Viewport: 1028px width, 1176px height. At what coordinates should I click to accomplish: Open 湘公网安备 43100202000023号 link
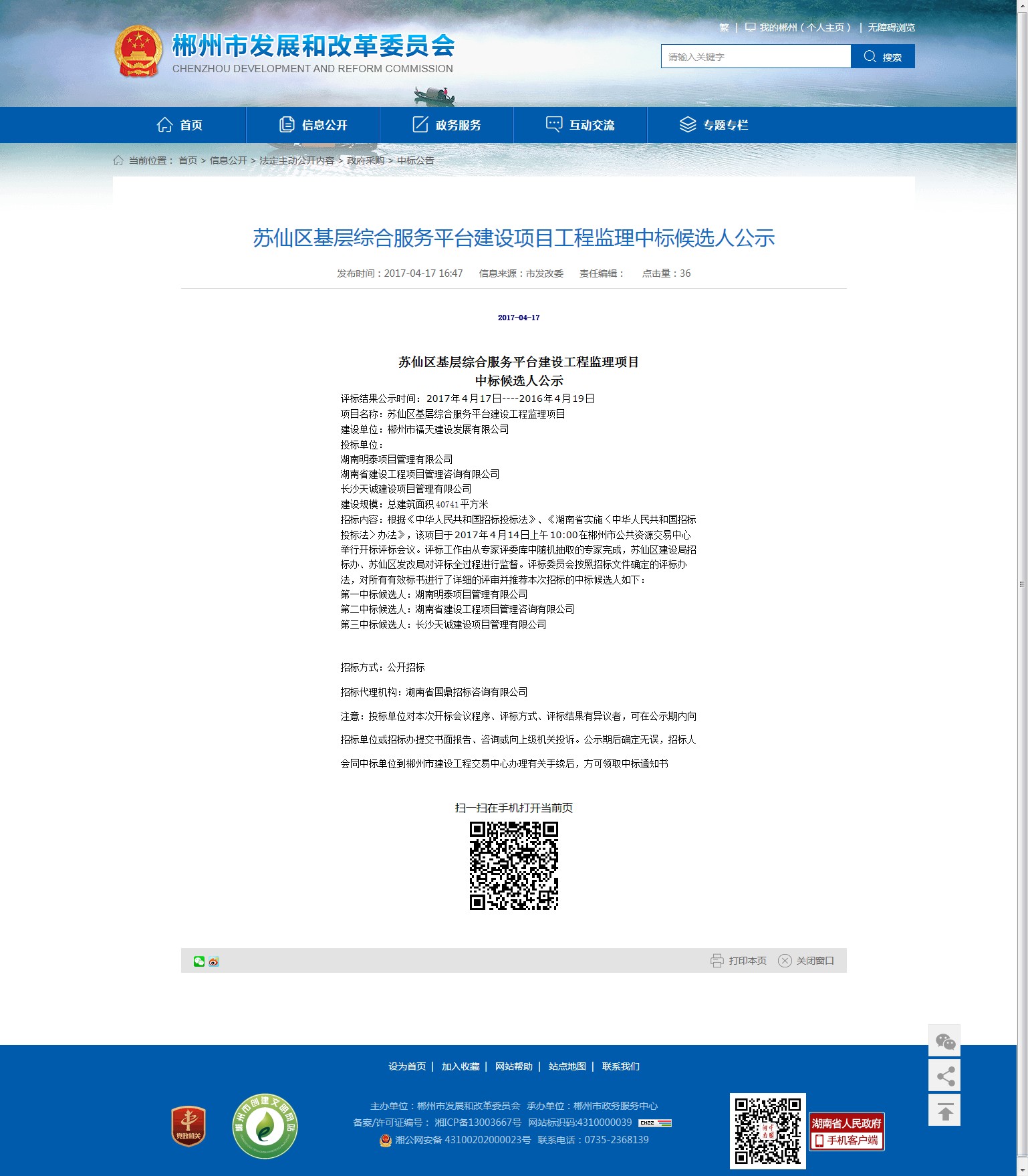click(463, 1140)
